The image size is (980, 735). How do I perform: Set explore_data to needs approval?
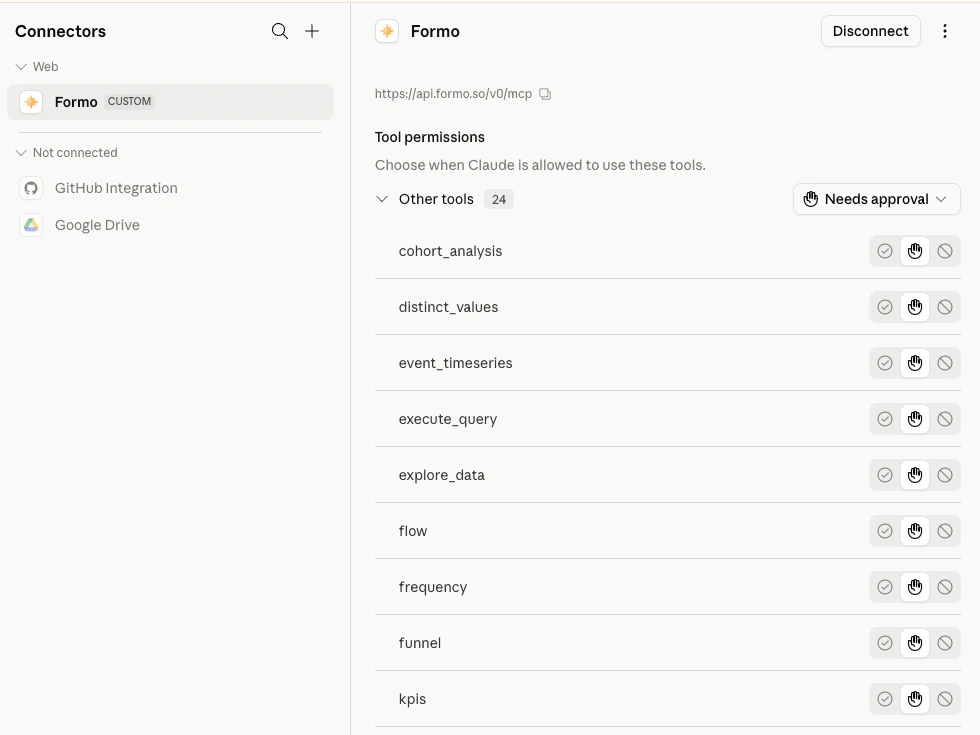914,475
